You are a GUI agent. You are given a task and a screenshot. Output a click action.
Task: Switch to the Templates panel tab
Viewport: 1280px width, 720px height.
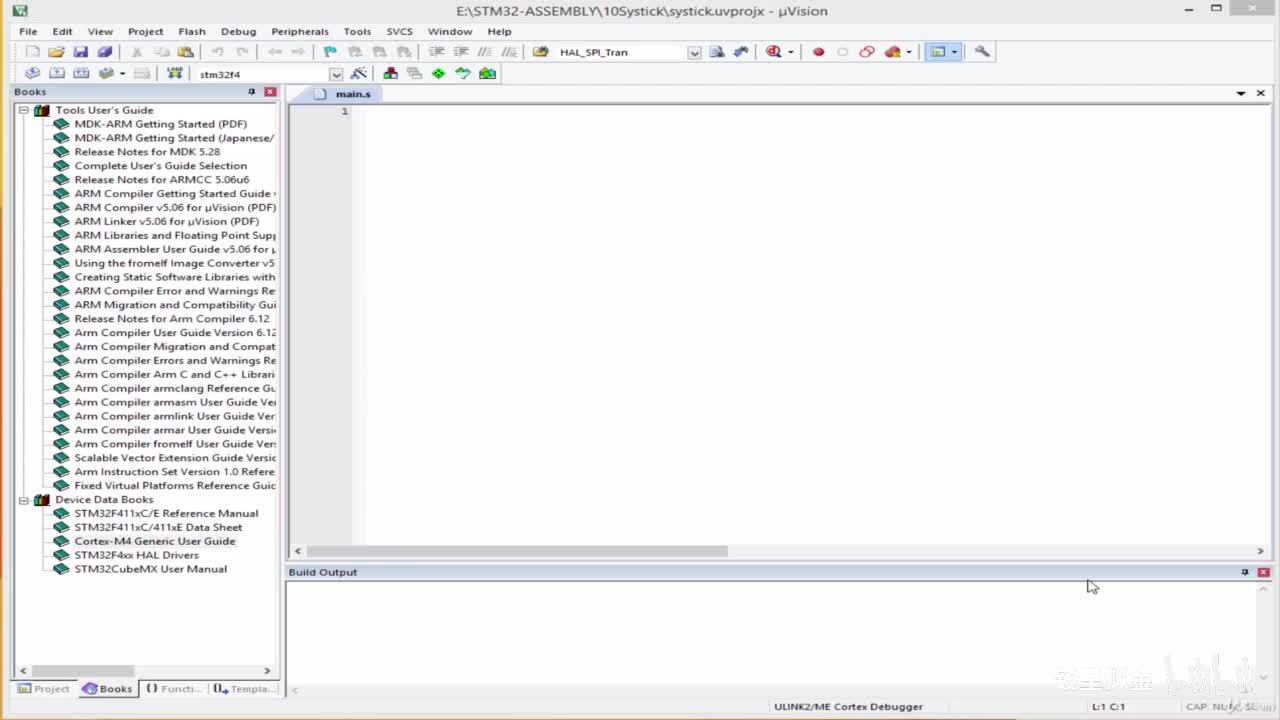pyautogui.click(x=243, y=689)
